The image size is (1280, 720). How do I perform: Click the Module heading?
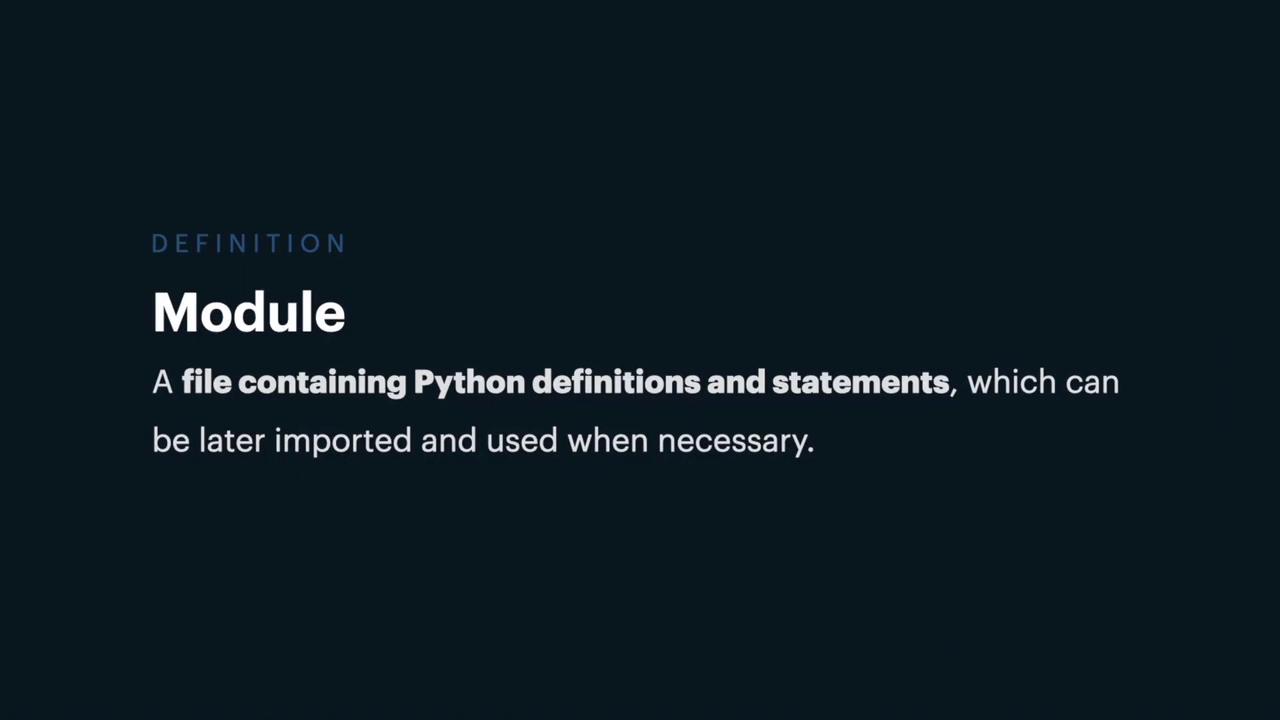click(x=249, y=313)
